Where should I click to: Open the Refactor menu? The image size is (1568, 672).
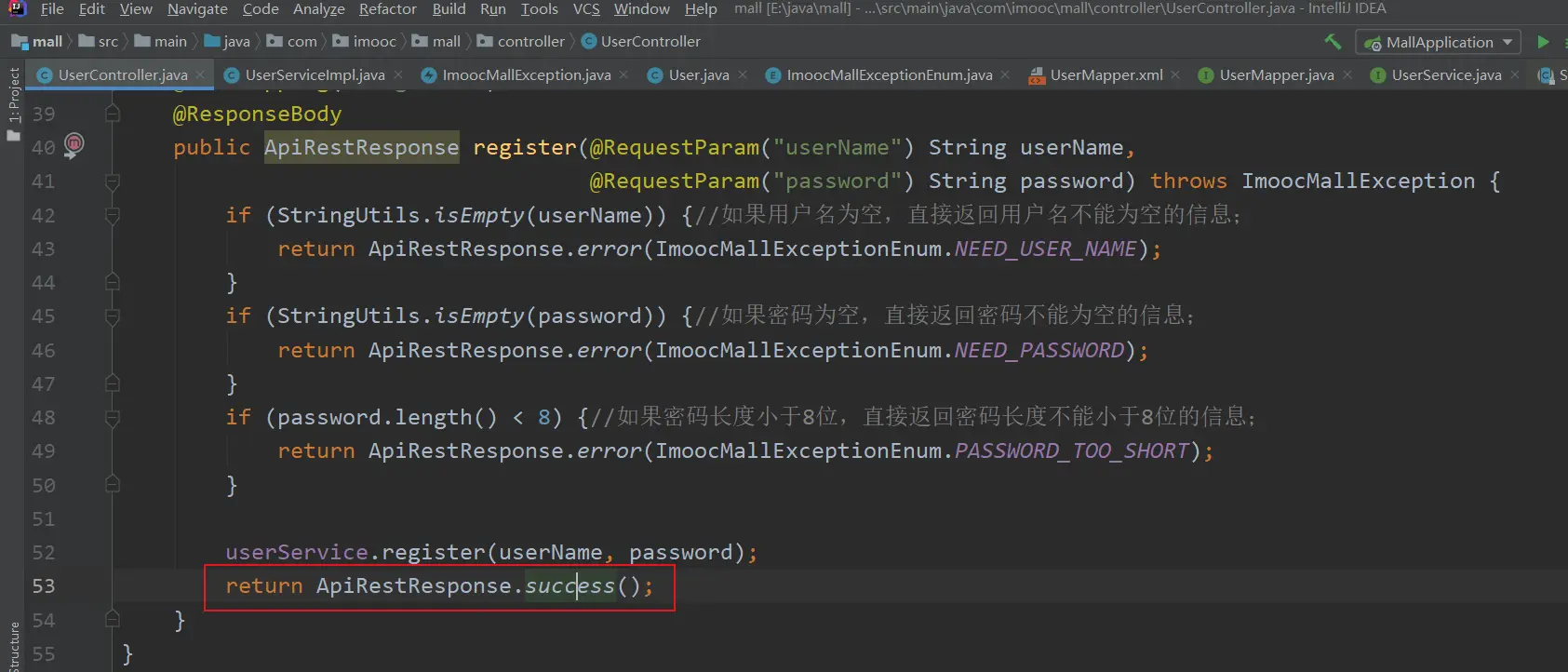tap(387, 9)
